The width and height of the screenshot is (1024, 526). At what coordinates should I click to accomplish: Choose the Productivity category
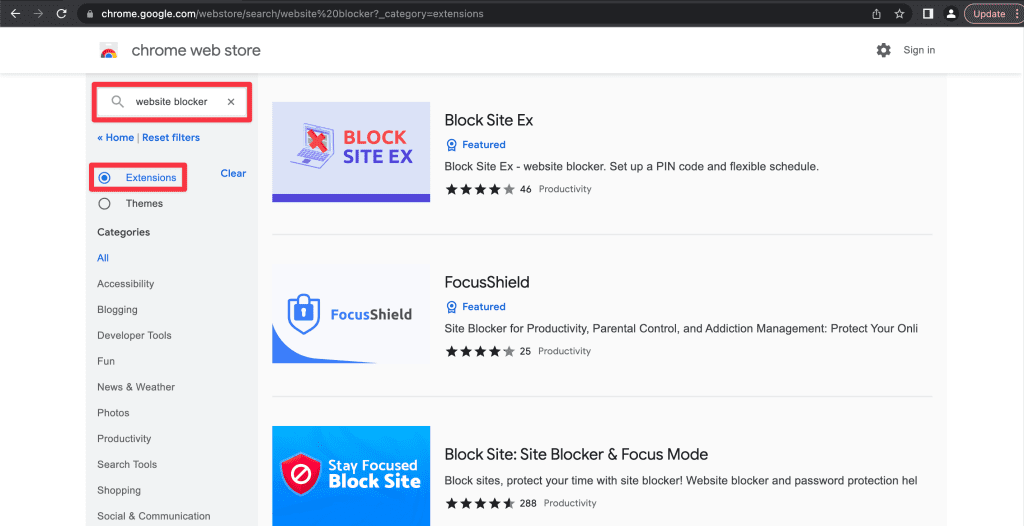coord(124,439)
